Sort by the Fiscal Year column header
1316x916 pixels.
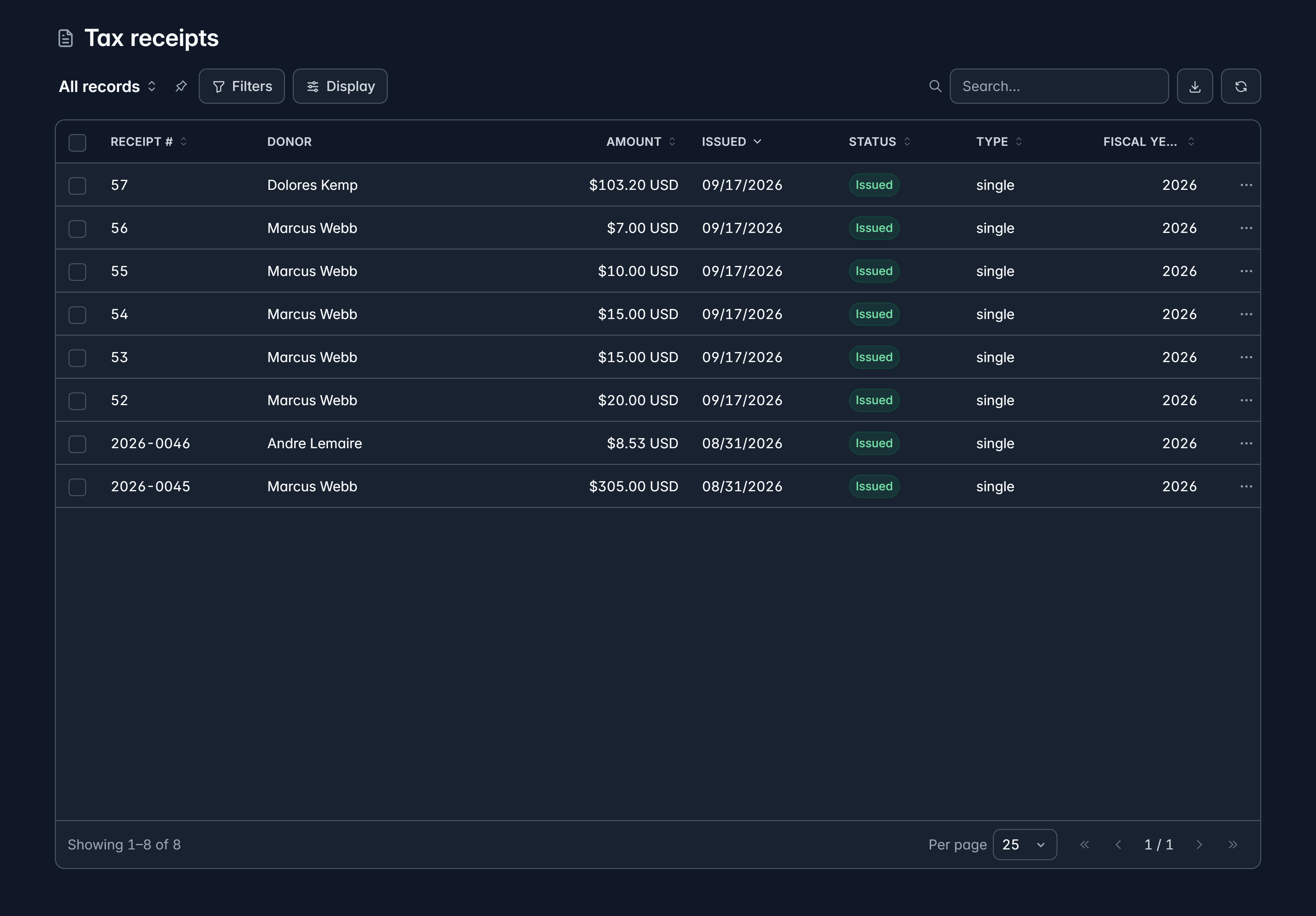point(1149,142)
